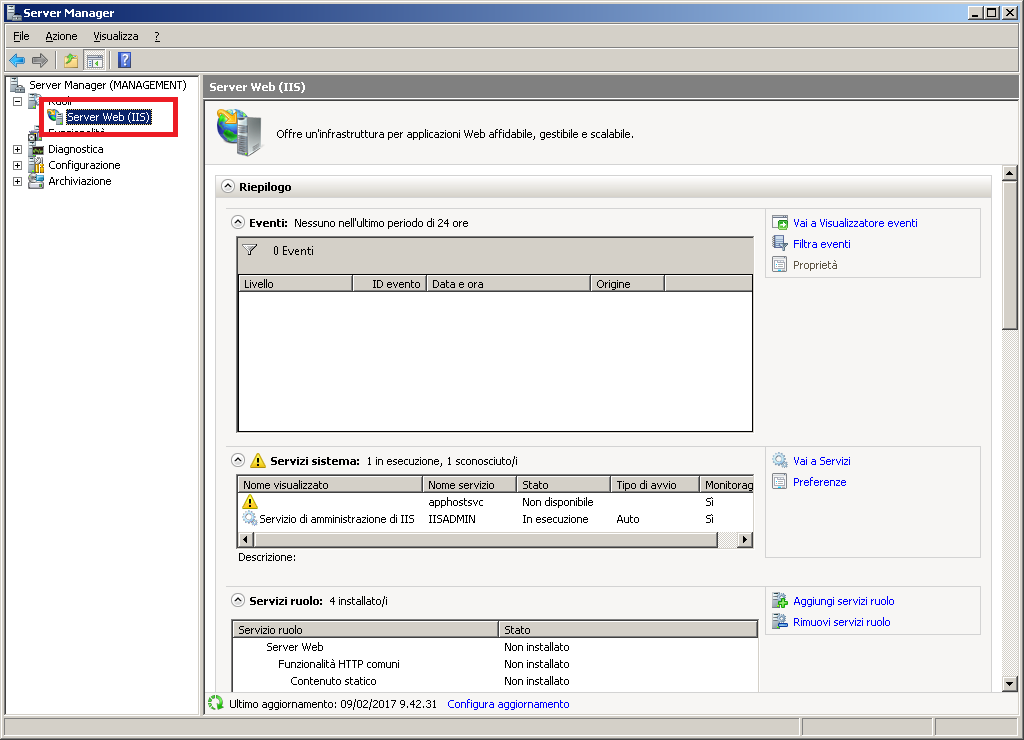The width and height of the screenshot is (1024, 740).
Task: Click the Up one level folder icon
Action: (71, 61)
